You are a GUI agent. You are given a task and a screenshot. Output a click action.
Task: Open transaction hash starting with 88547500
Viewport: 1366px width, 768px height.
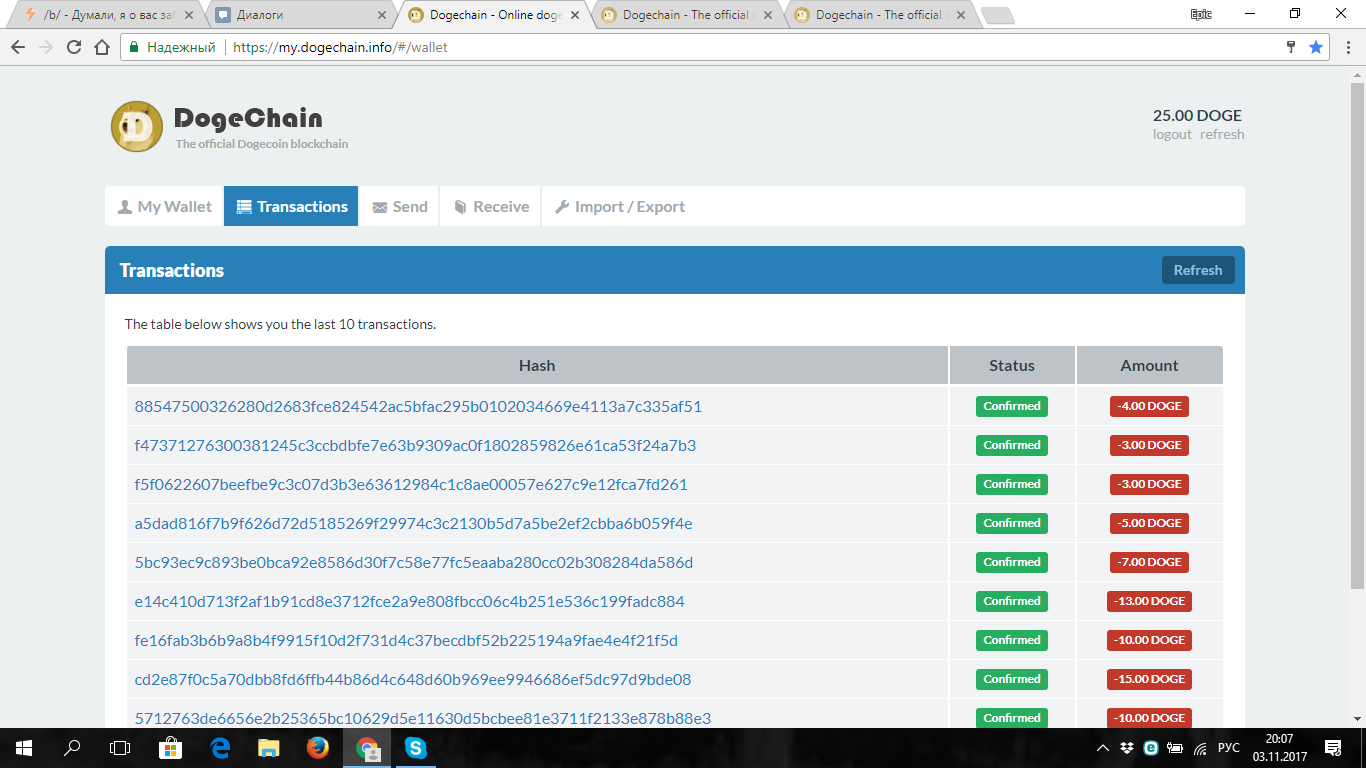tap(418, 407)
